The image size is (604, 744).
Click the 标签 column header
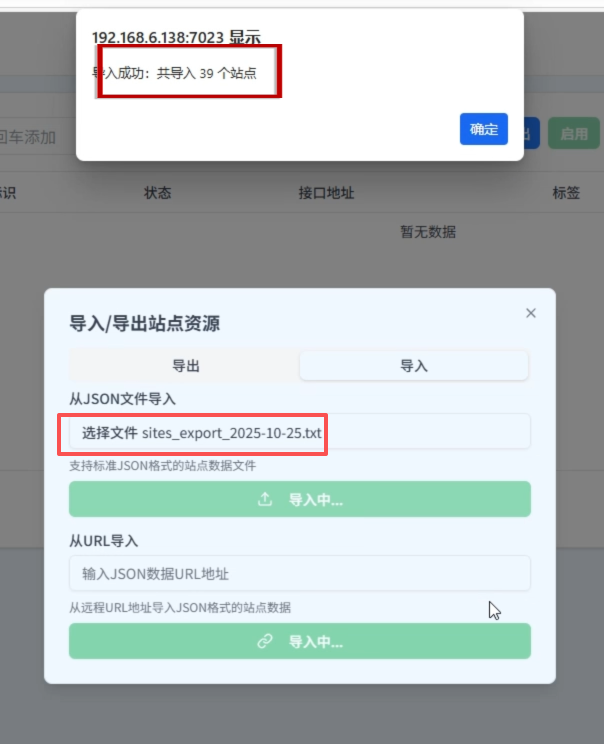coord(566,193)
